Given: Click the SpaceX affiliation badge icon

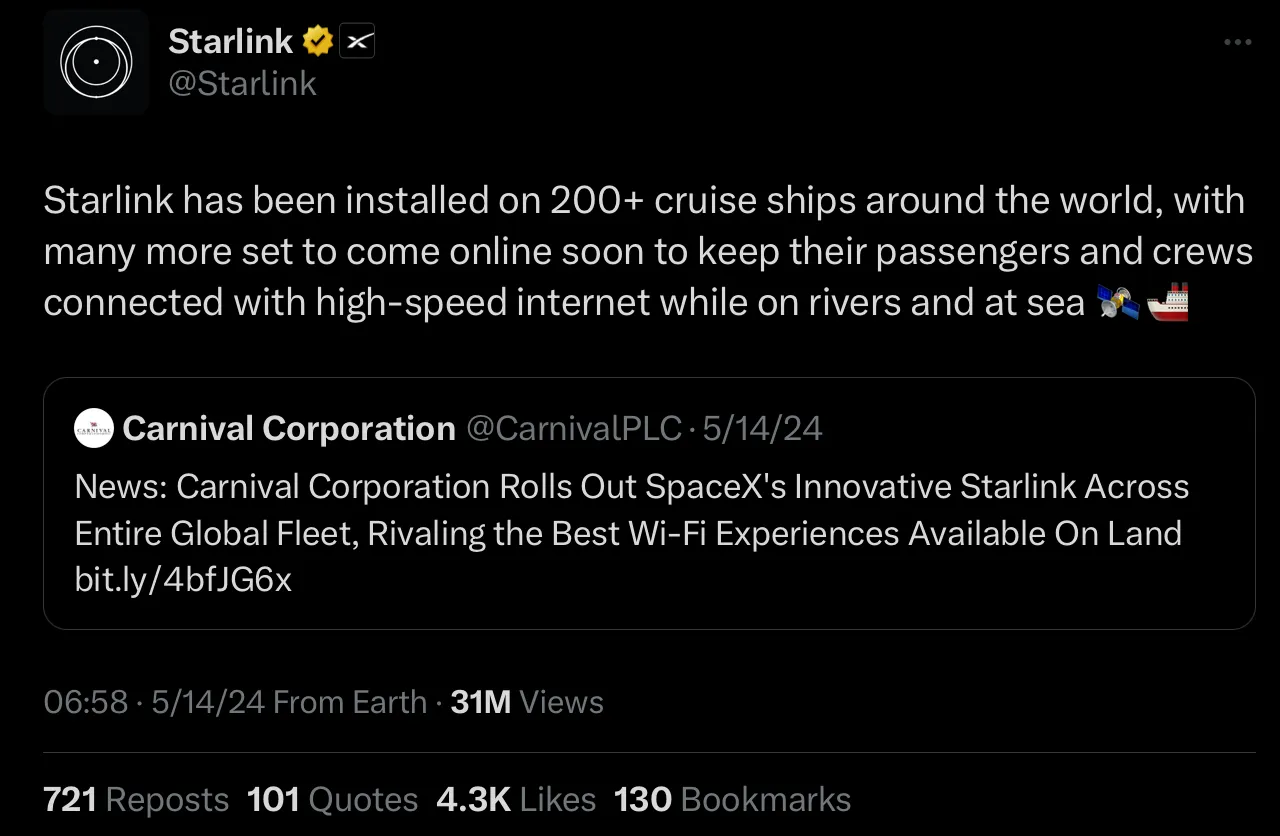Looking at the screenshot, I should [357, 42].
